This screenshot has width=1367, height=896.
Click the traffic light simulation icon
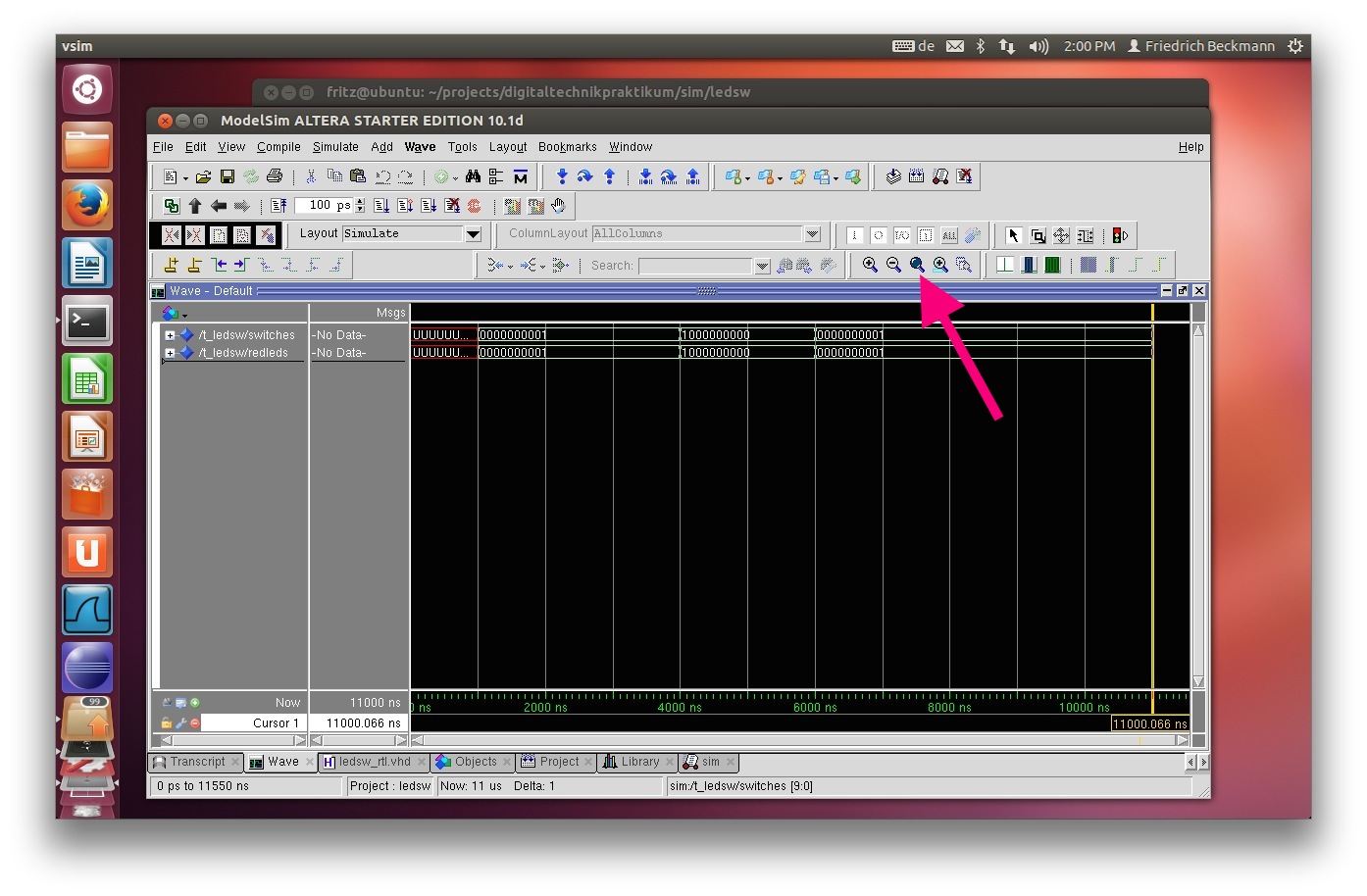coord(1119,235)
